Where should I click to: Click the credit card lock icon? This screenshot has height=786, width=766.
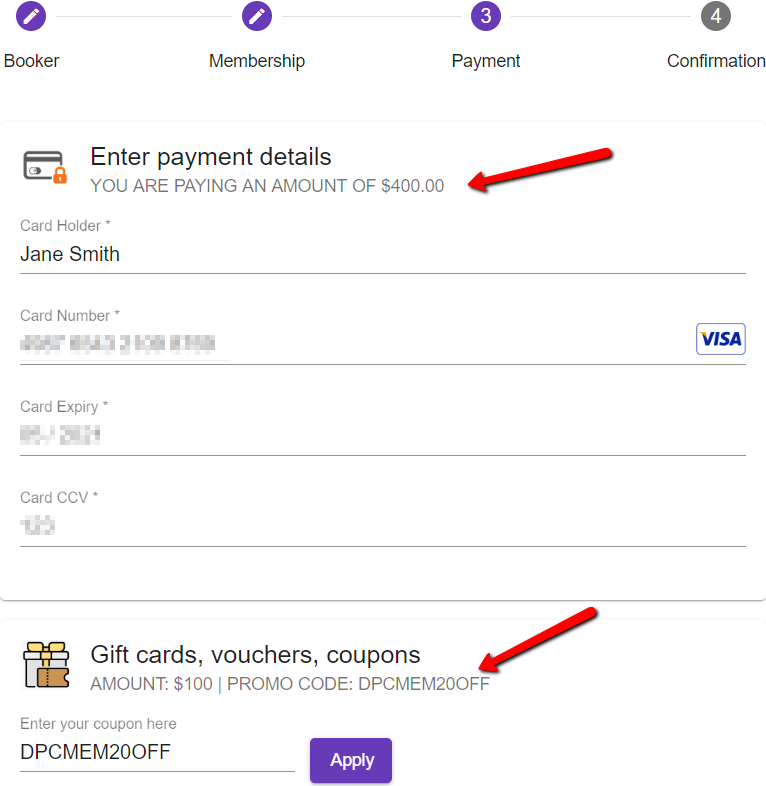(45, 167)
